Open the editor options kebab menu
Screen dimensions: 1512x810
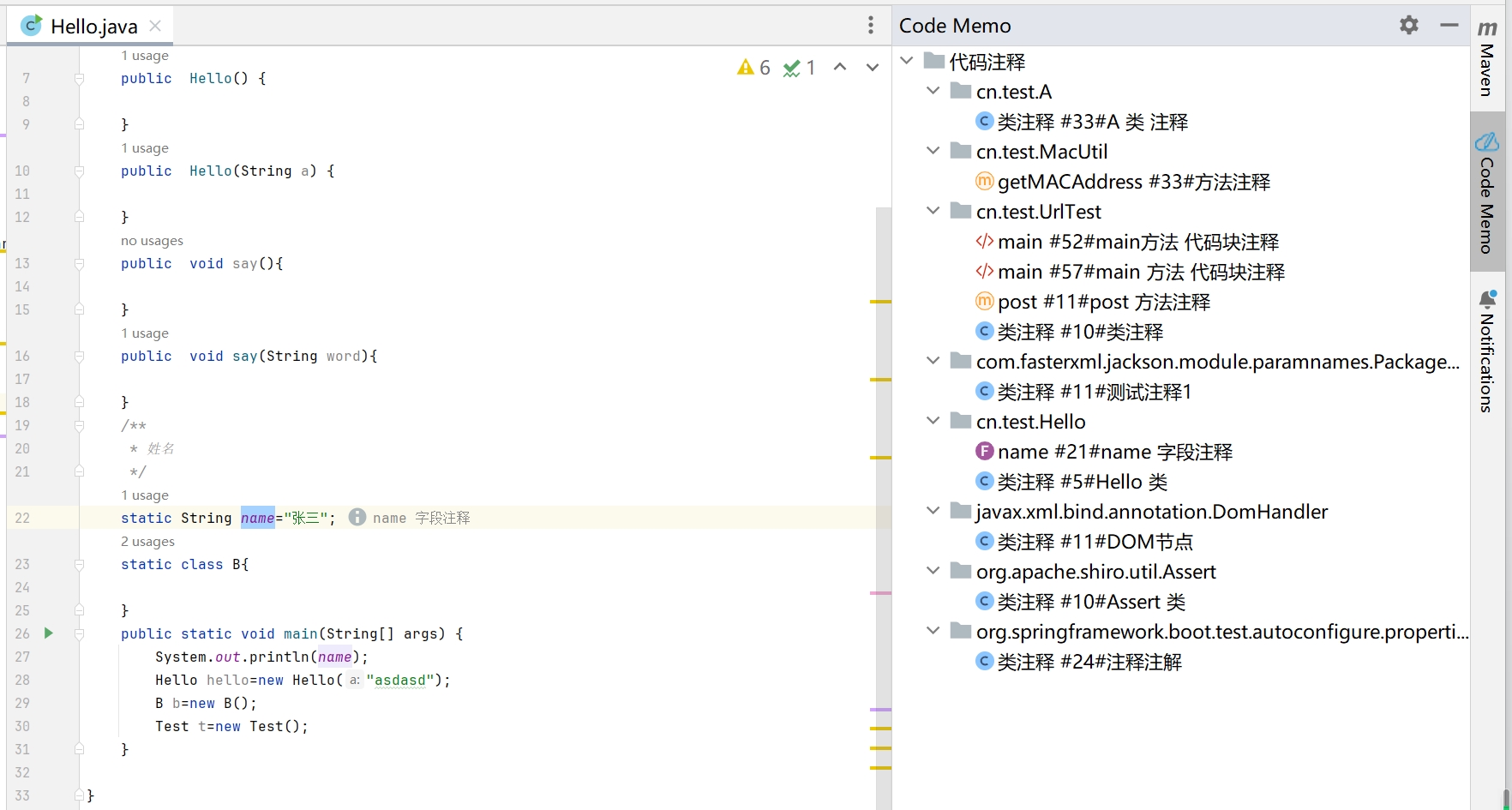click(x=871, y=25)
